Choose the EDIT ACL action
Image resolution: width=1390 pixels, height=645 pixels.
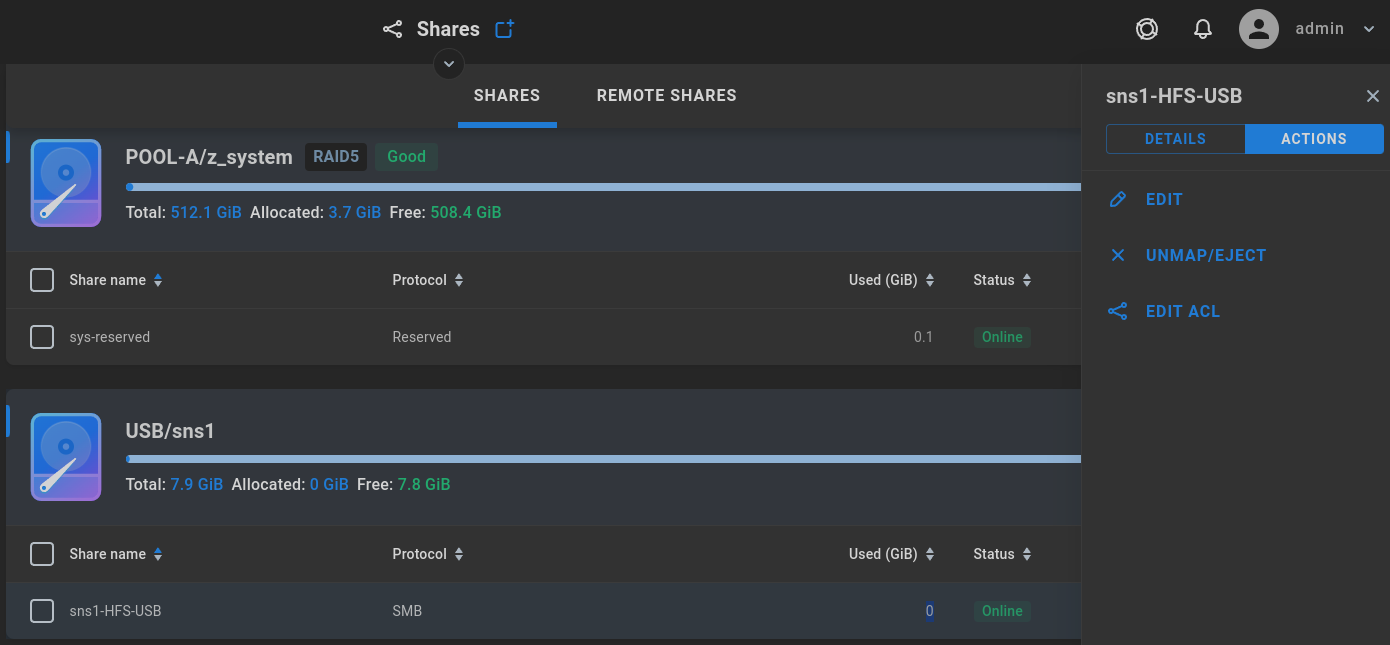tap(1183, 311)
